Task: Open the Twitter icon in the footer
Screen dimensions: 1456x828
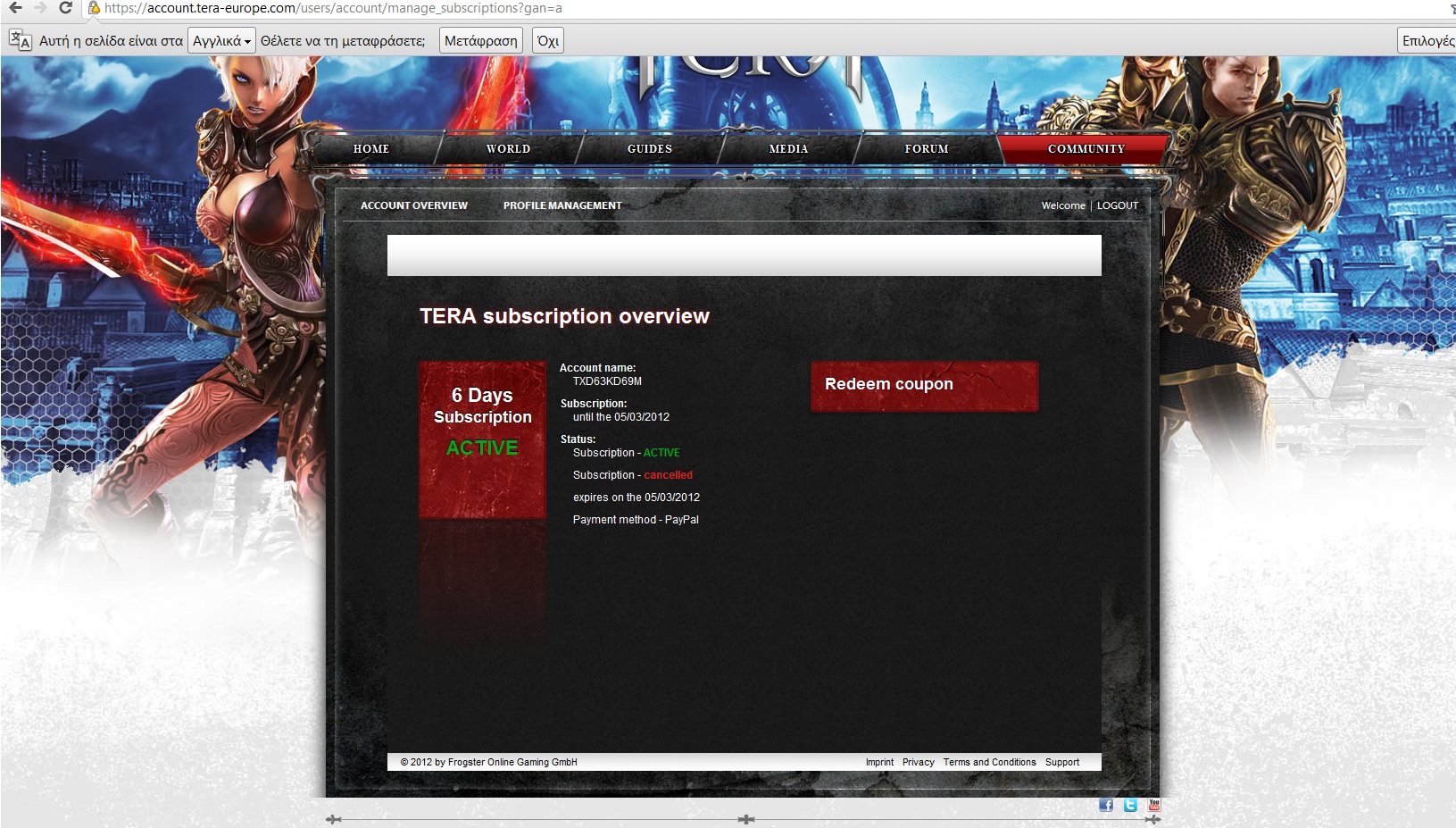Action: pos(1130,805)
